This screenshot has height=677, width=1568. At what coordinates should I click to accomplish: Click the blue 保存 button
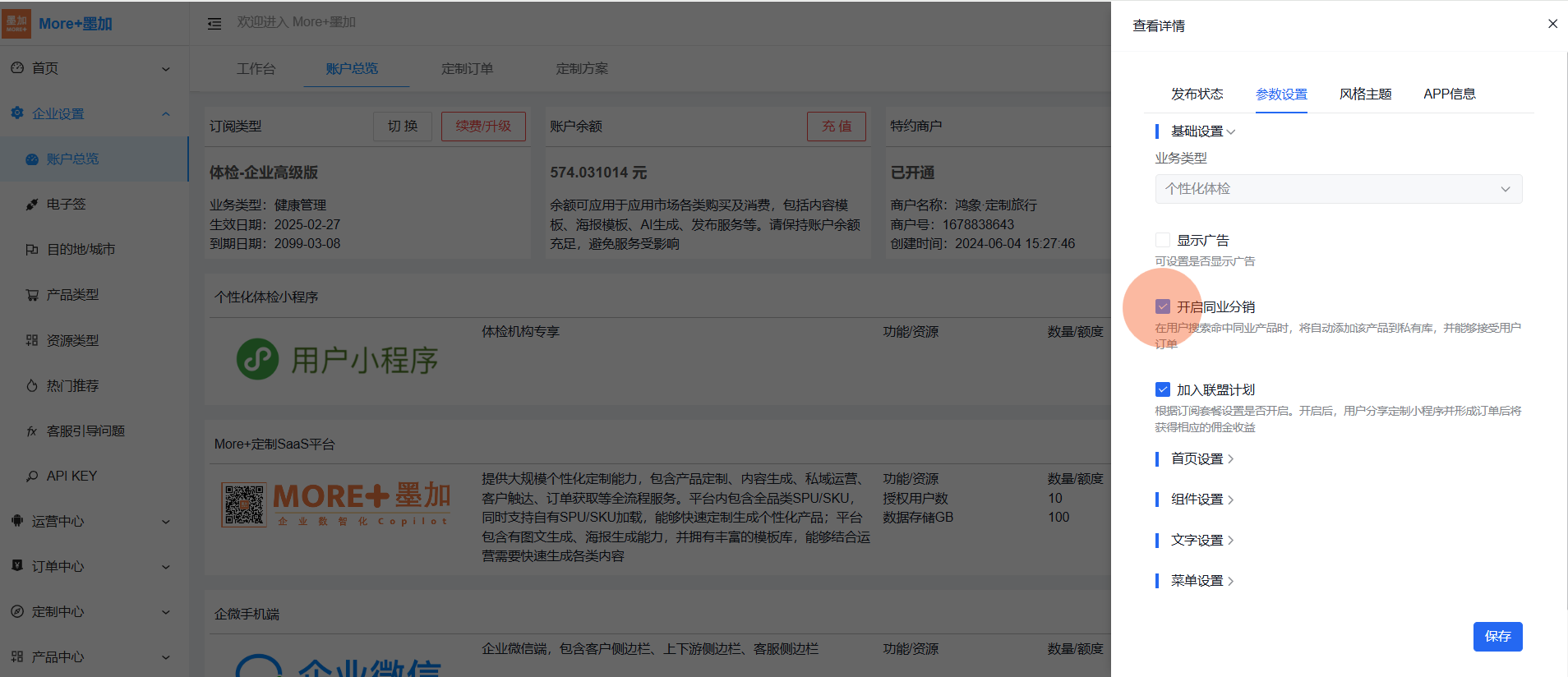(1497, 637)
